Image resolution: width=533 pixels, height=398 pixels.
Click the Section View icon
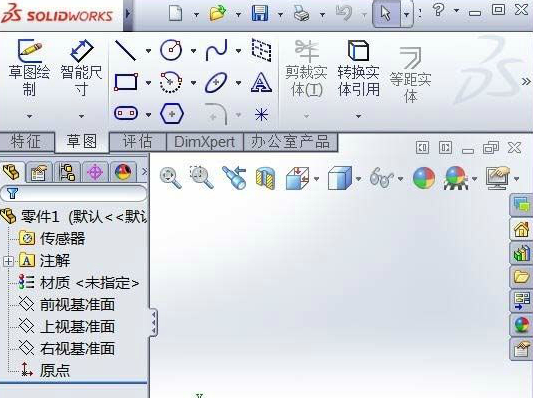click(x=265, y=178)
